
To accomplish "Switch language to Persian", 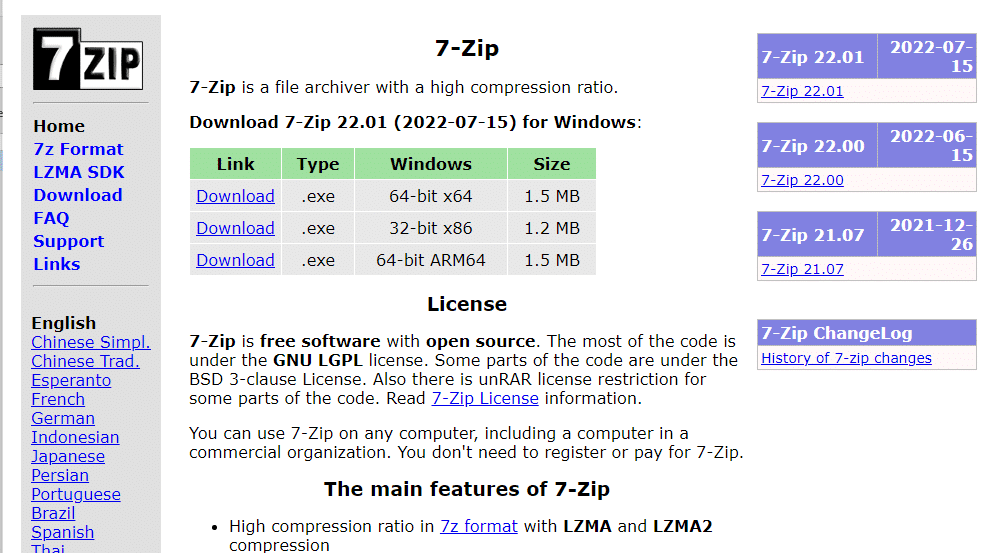I will (x=60, y=475).
